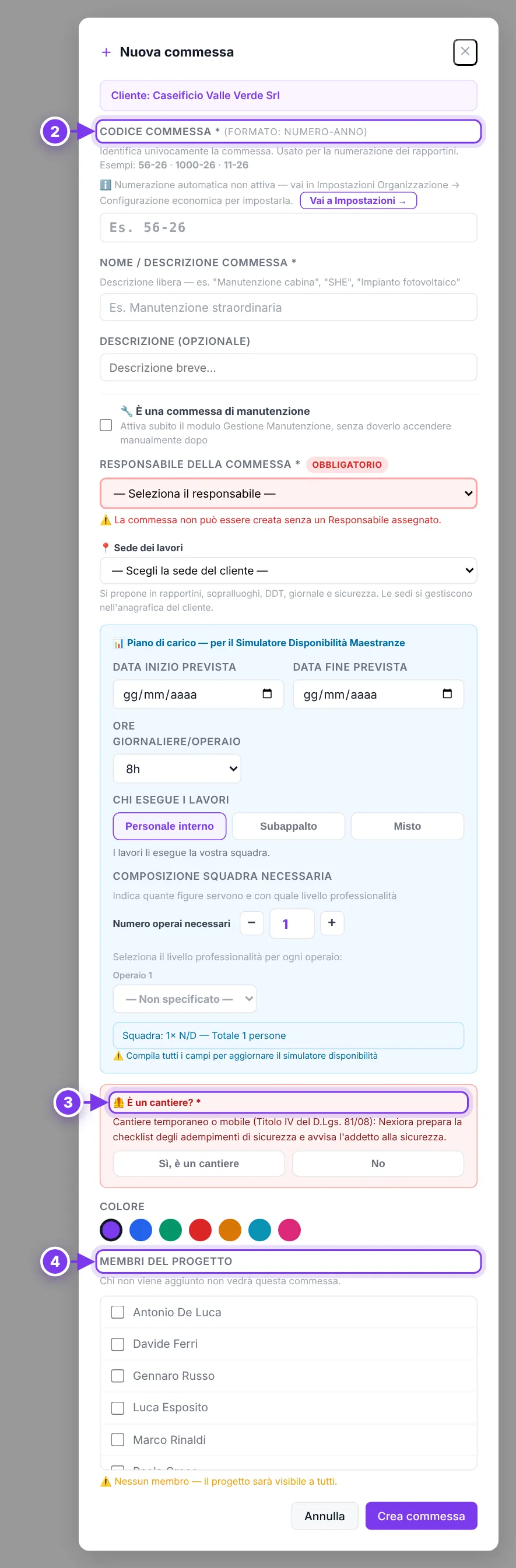The height and width of the screenshot is (1568, 516).
Task: Click the nome commessa field Es. Manutenzione straordinaria
Action: coord(288,308)
